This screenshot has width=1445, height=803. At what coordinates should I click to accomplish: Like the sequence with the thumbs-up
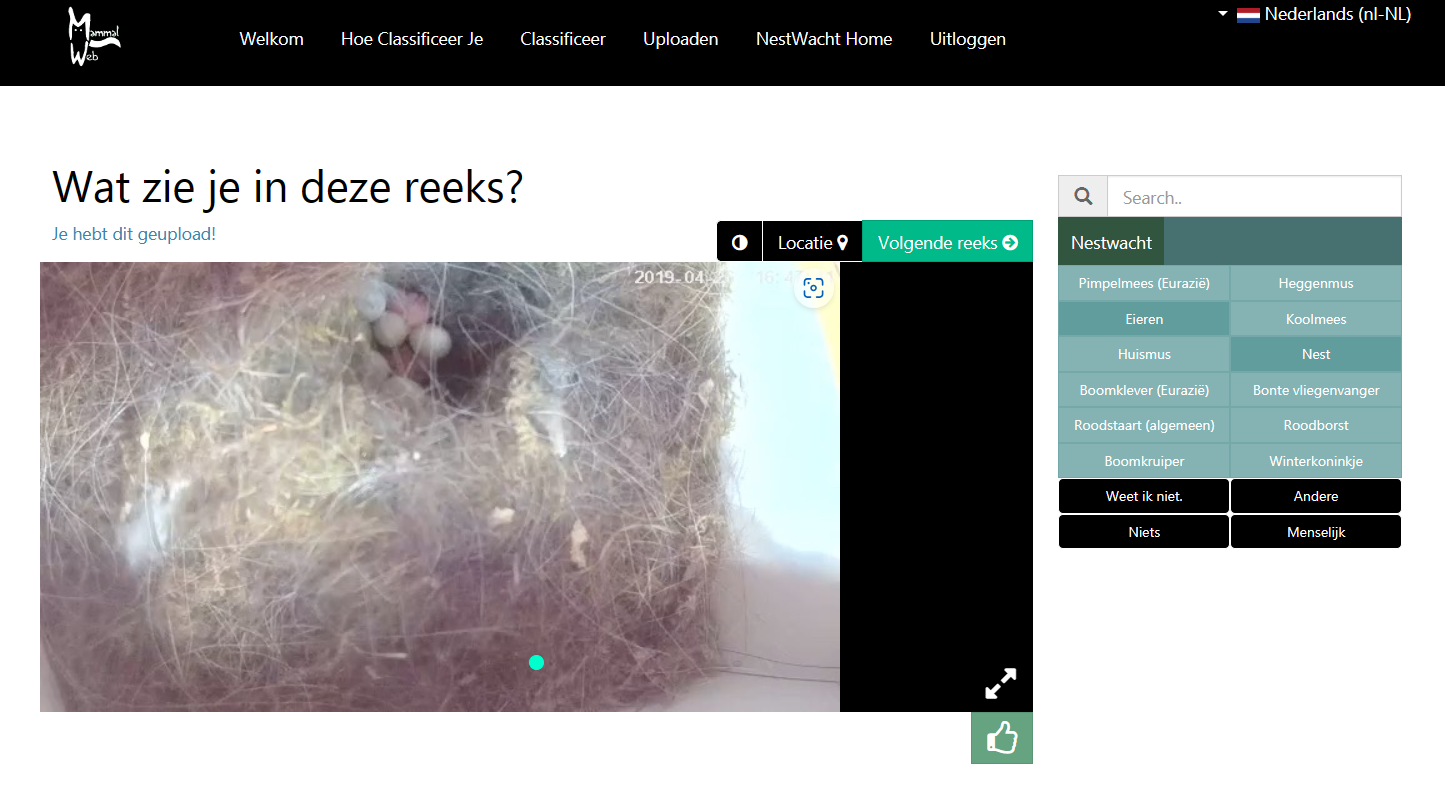(1002, 739)
